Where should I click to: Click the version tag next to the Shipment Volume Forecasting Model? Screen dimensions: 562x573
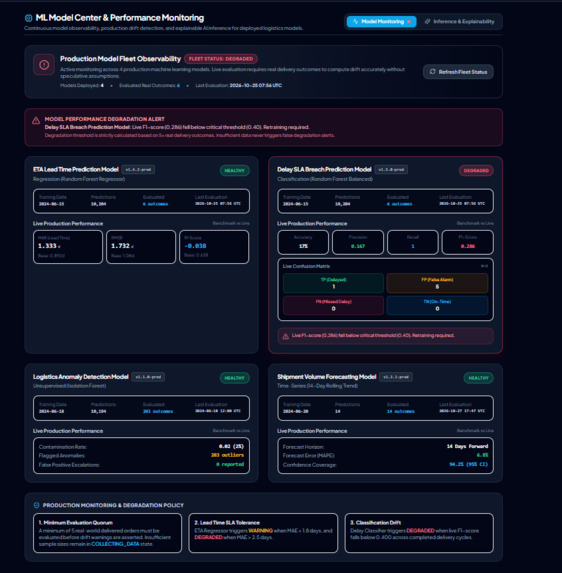(396, 377)
